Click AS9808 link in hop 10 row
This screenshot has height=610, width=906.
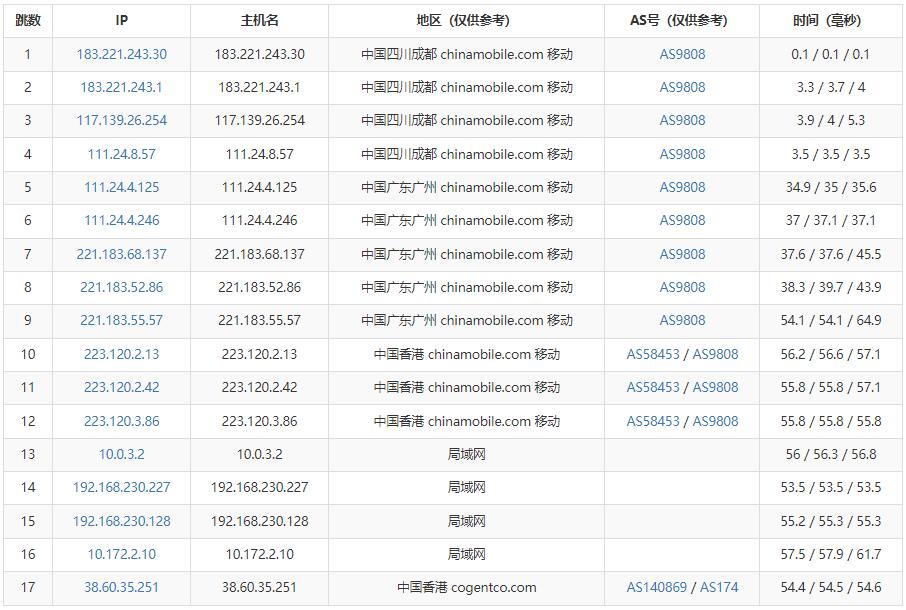715,354
